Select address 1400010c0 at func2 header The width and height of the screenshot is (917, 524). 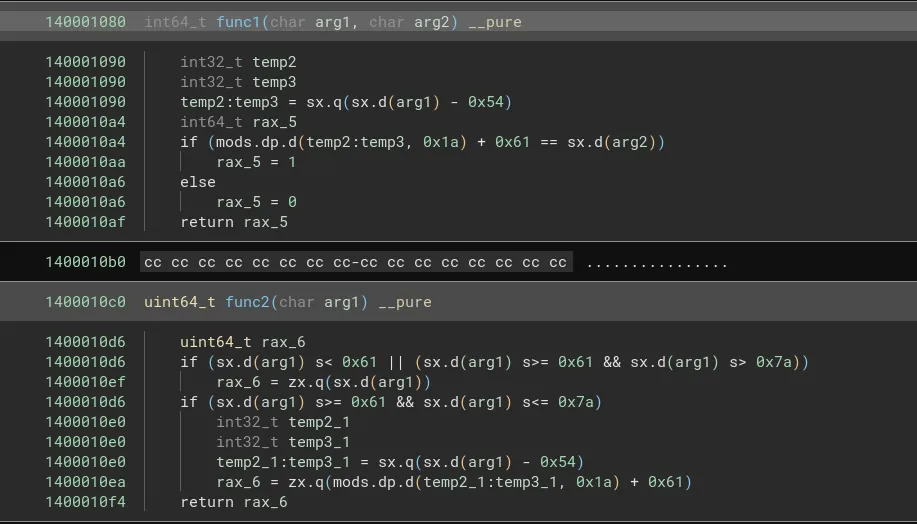(85, 302)
